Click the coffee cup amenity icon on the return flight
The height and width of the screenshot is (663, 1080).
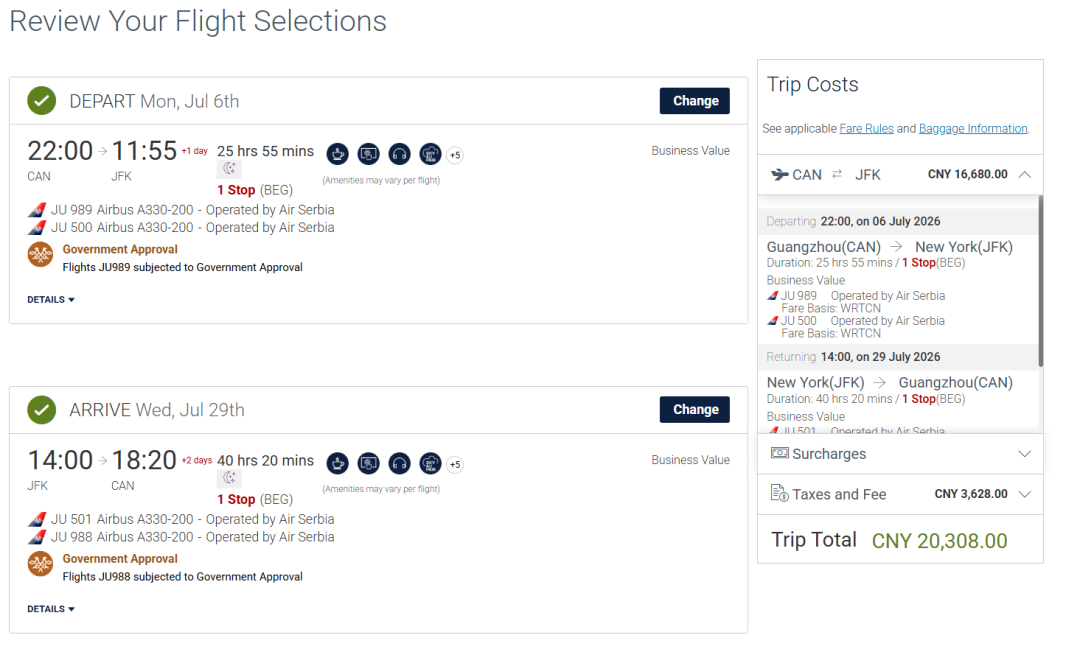click(338, 463)
